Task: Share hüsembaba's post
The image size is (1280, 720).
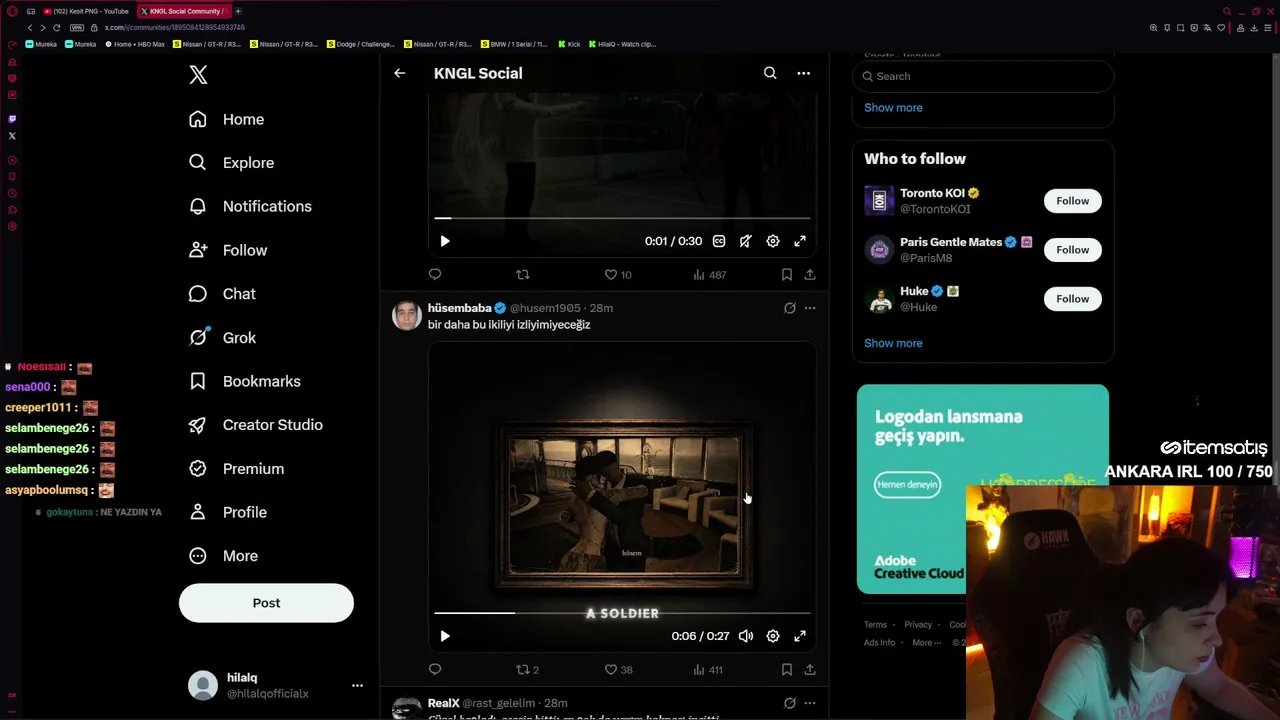Action: [x=810, y=669]
